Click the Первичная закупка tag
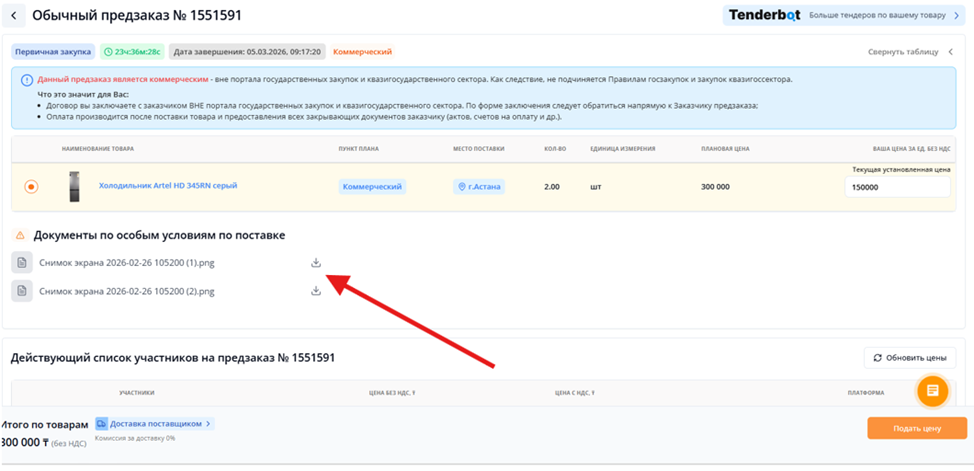974x471 pixels. point(53,52)
